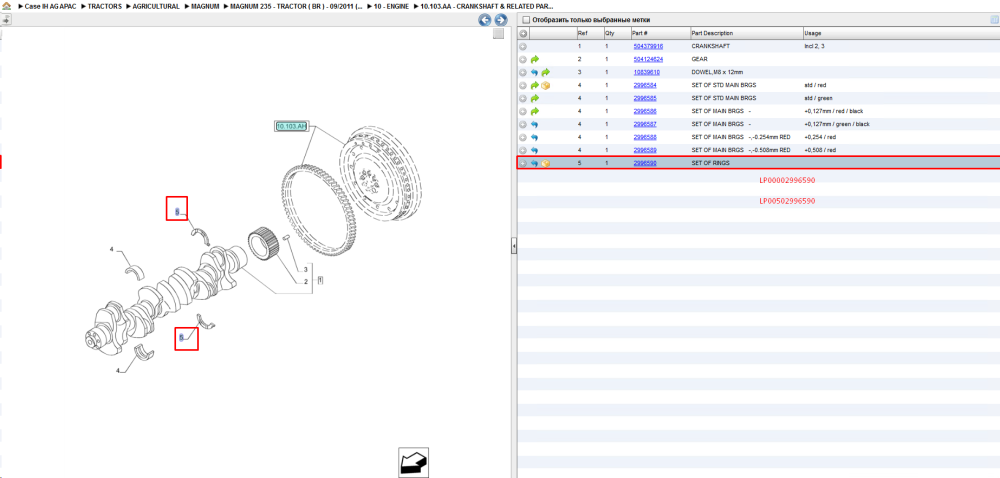The image size is (1000, 478).
Task: Open 'Case IH AG APAC' breadcrumb
Action: click(50, 6)
